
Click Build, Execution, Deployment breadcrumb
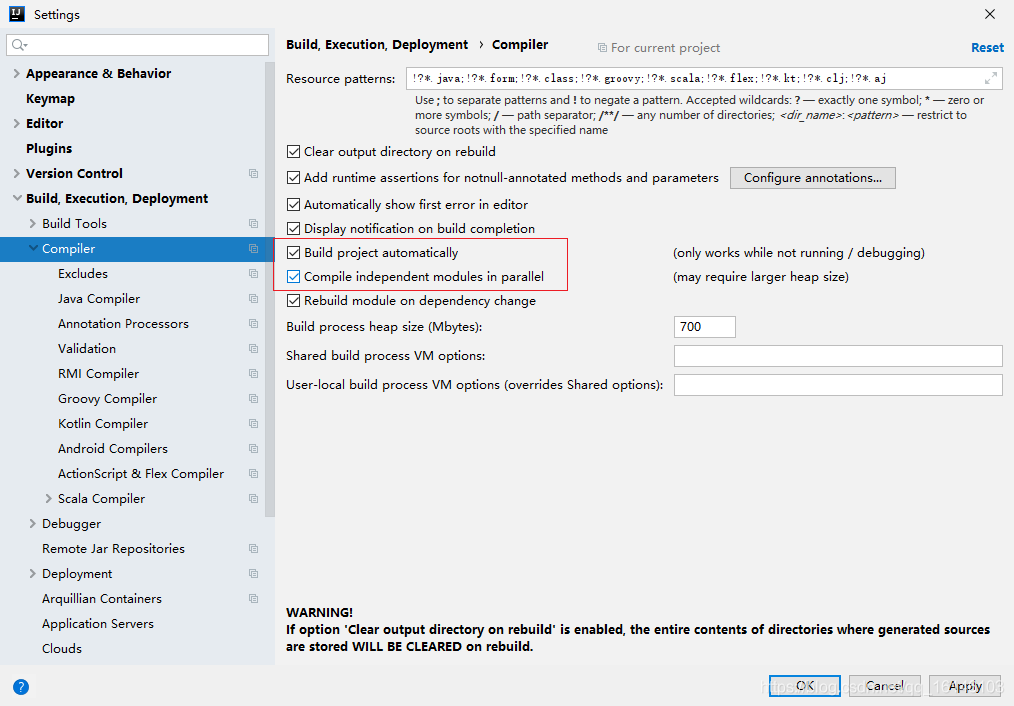point(377,45)
